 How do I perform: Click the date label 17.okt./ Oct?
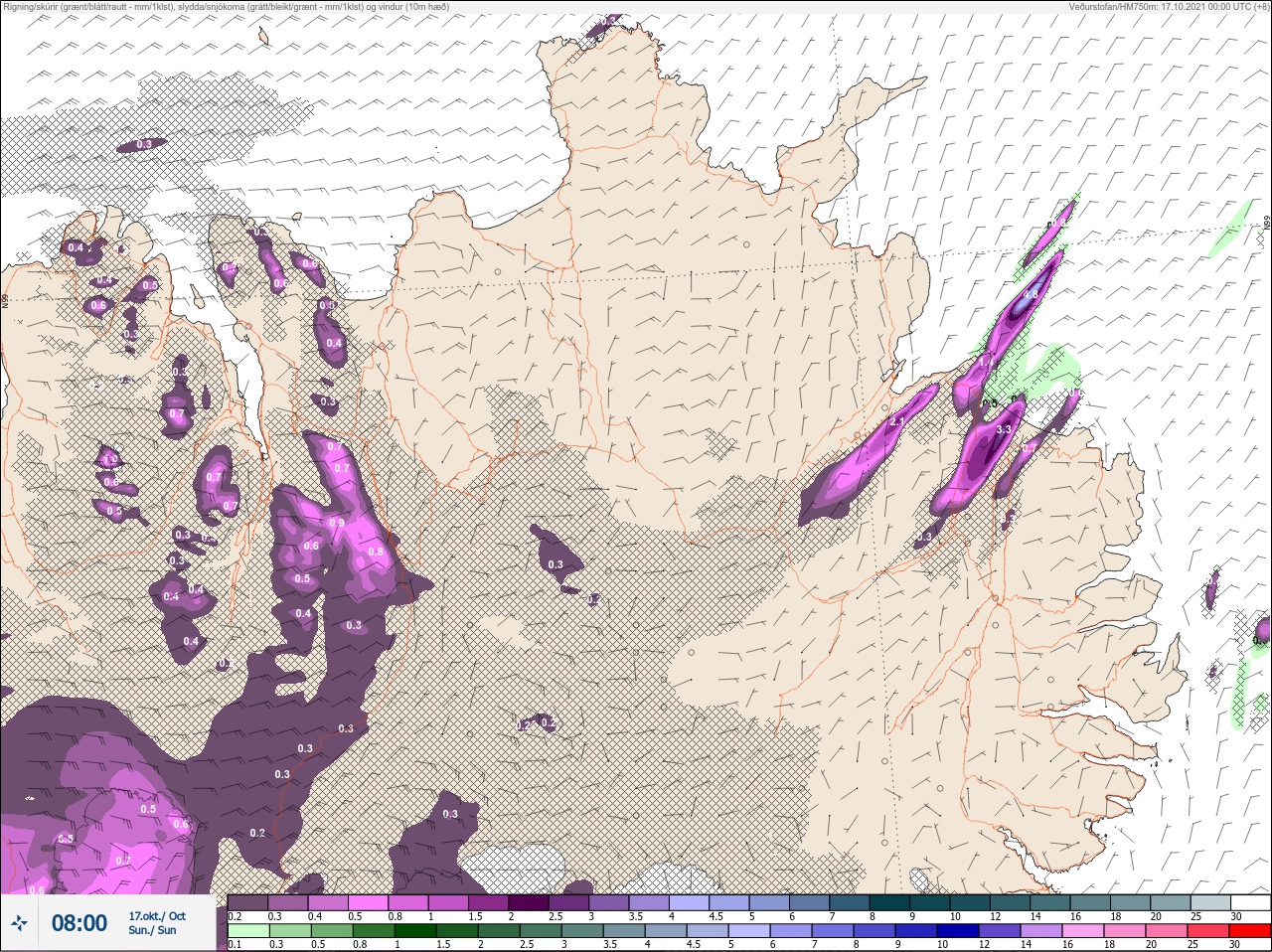click(x=157, y=915)
